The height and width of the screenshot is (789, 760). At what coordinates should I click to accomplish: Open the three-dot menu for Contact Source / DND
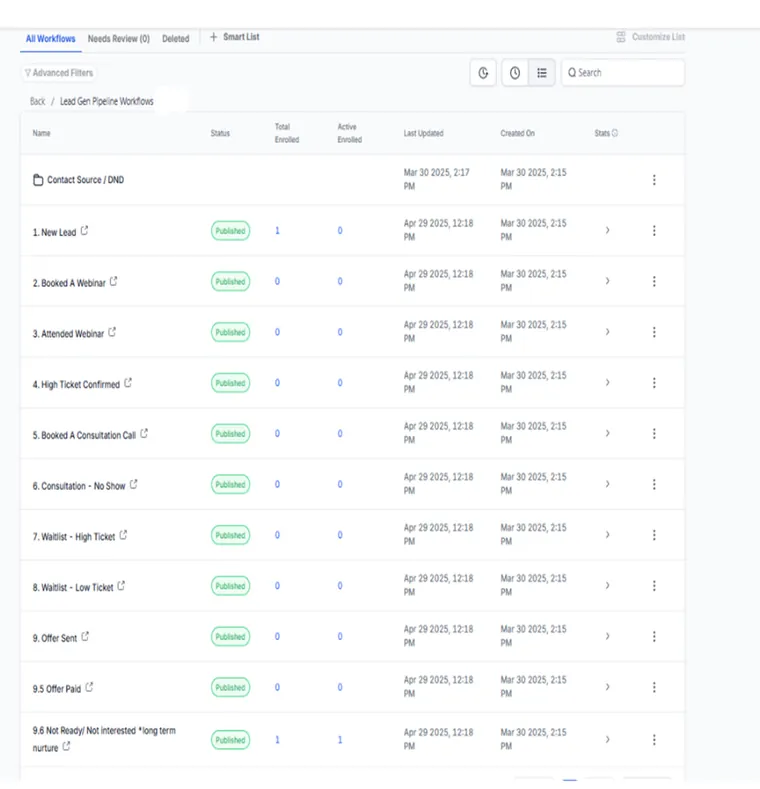tap(654, 180)
